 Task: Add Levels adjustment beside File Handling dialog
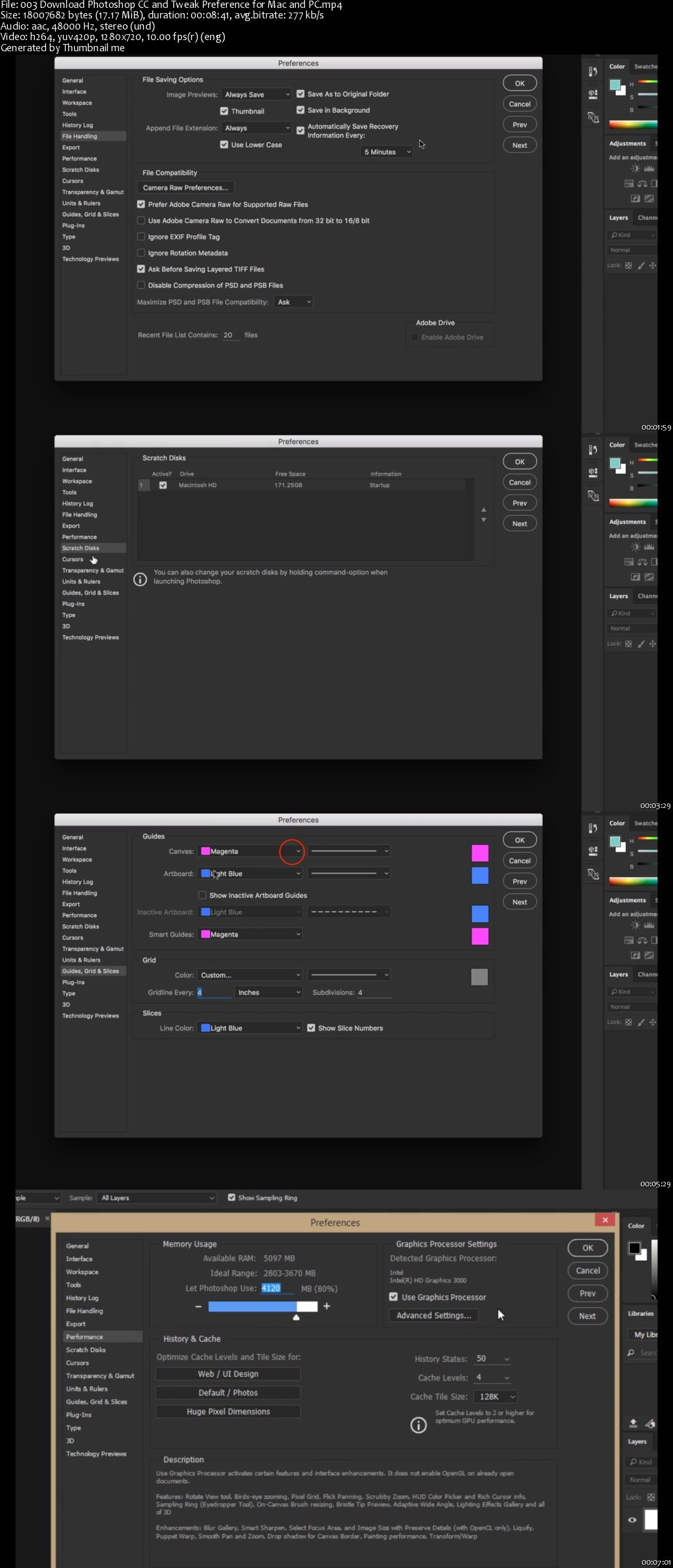click(x=649, y=169)
